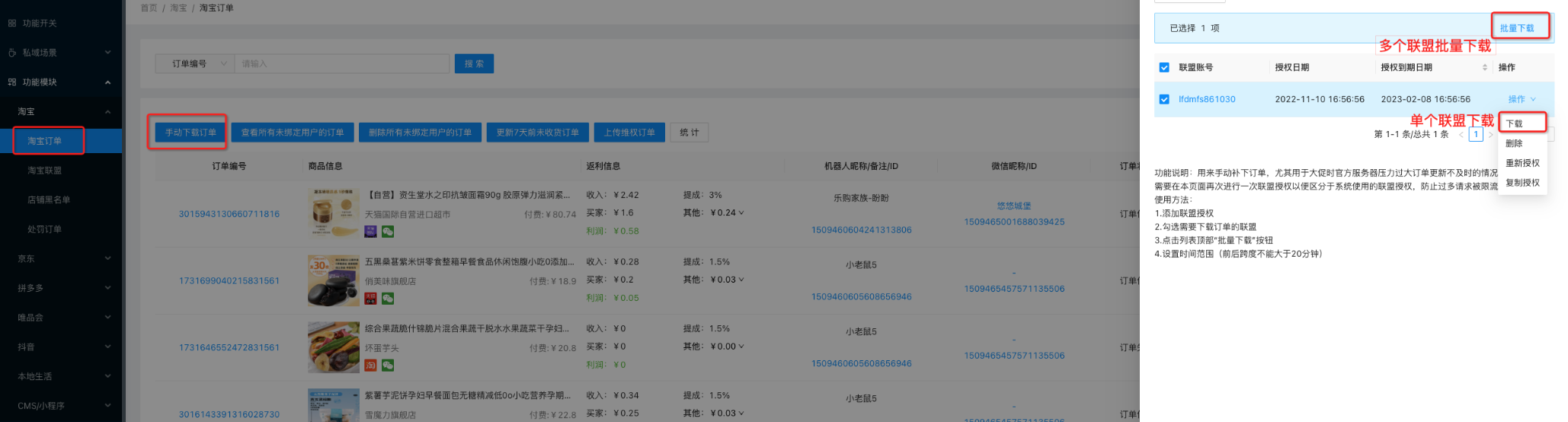Open order 3015943130660711816 link

click(229, 214)
